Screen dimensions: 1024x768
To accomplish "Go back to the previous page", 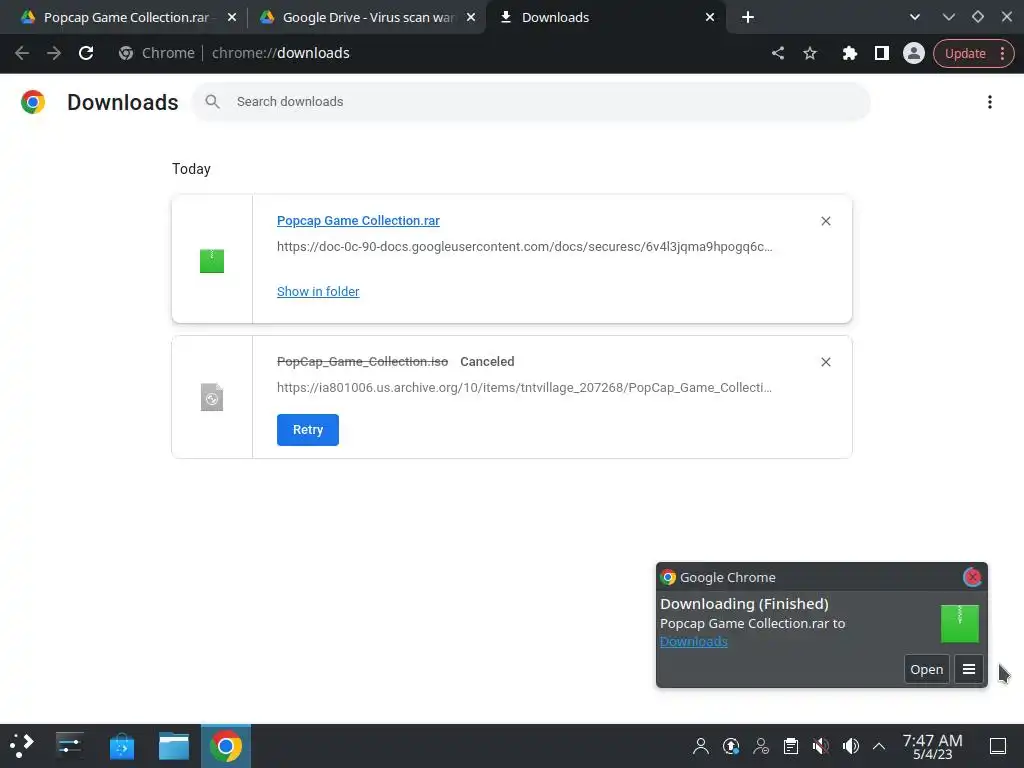I will click(22, 53).
